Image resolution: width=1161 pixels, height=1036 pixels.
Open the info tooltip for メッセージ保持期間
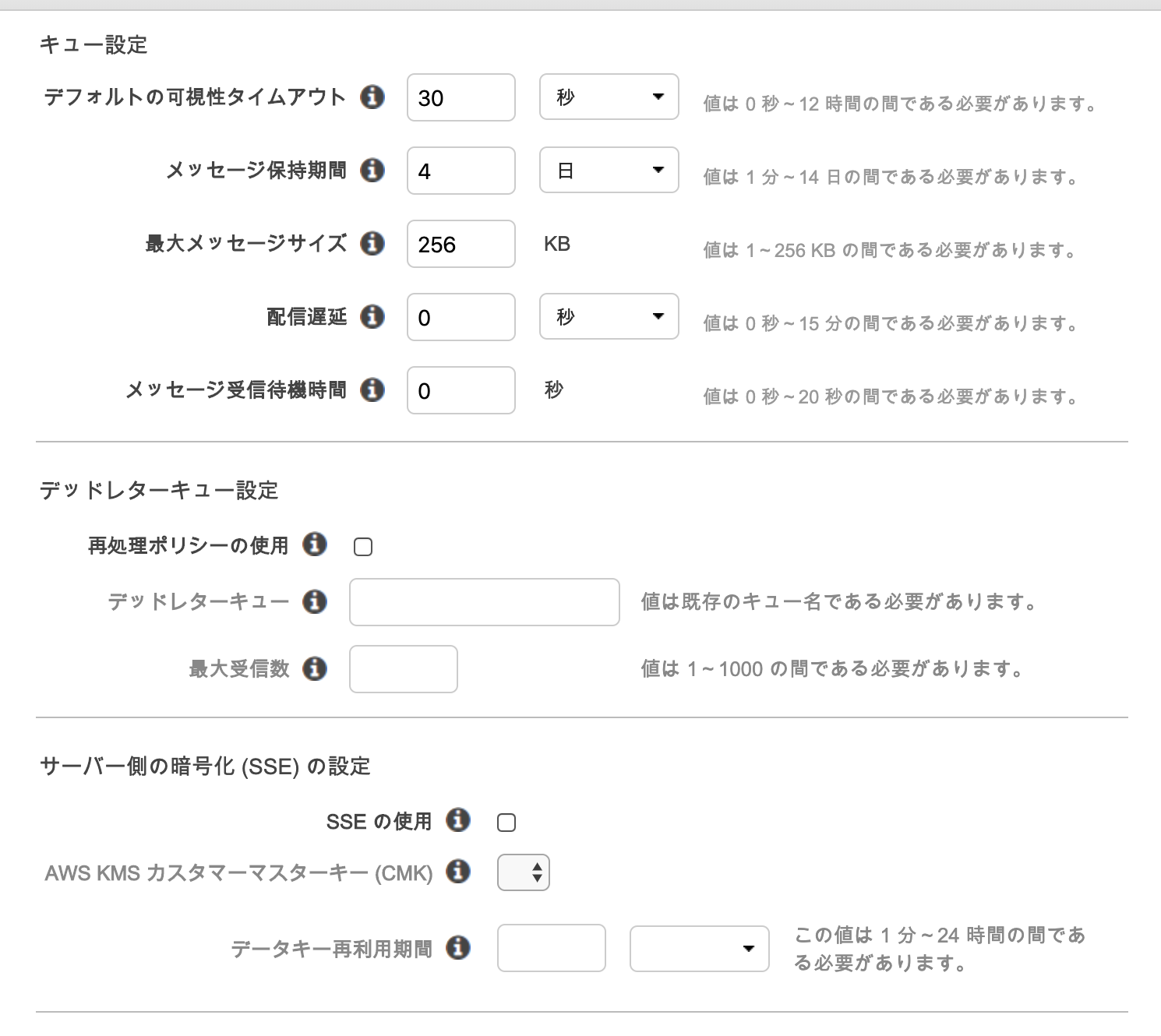click(x=375, y=170)
